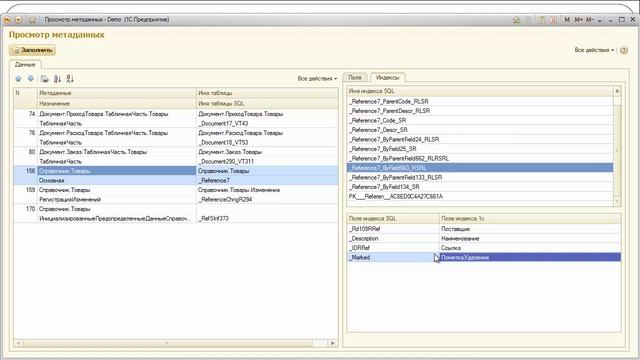Select index _Reference7_ByField134_SR
Image resolution: width=640 pixels, height=360 pixels.
[480, 187]
